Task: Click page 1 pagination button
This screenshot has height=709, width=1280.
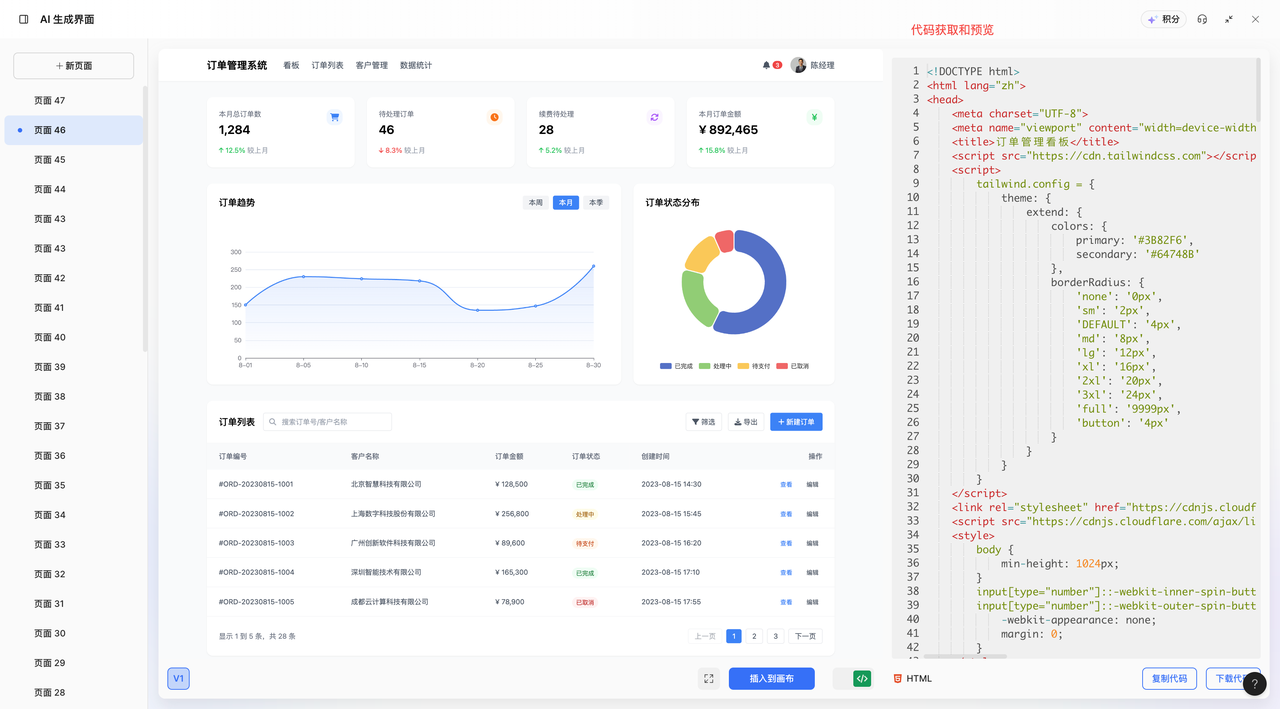Action: [x=734, y=636]
